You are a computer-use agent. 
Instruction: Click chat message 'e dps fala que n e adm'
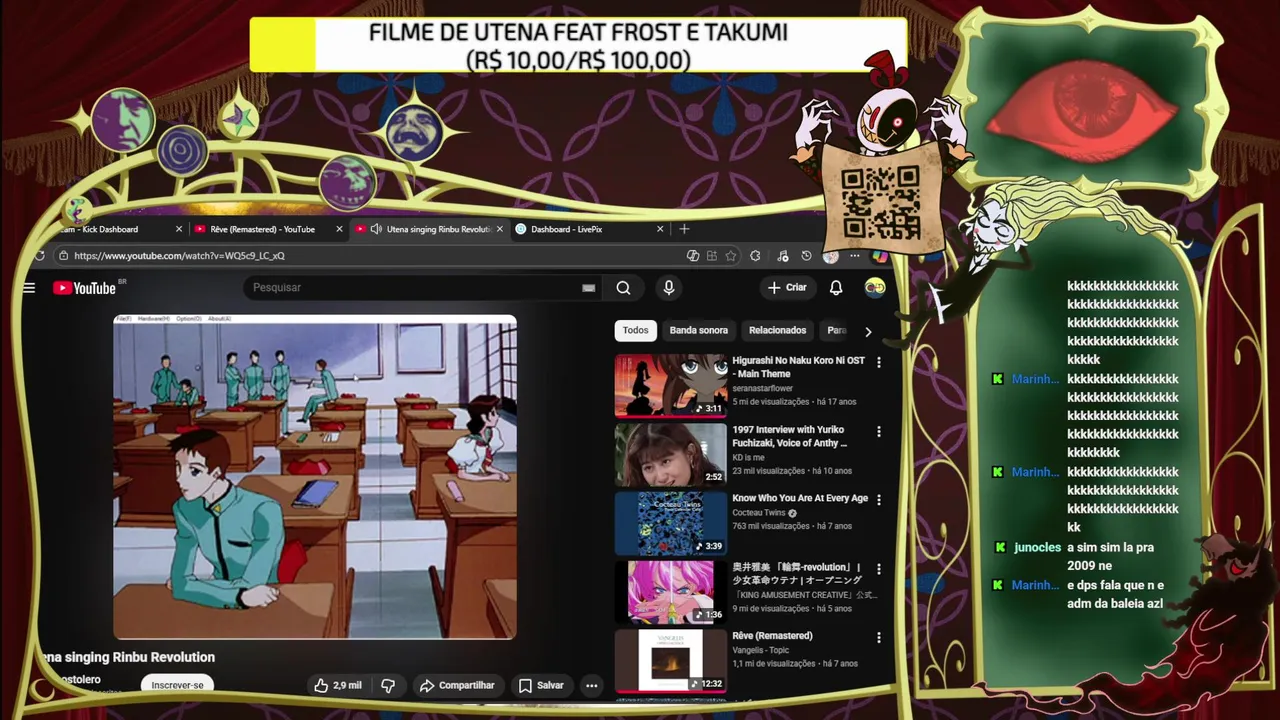pos(1115,594)
